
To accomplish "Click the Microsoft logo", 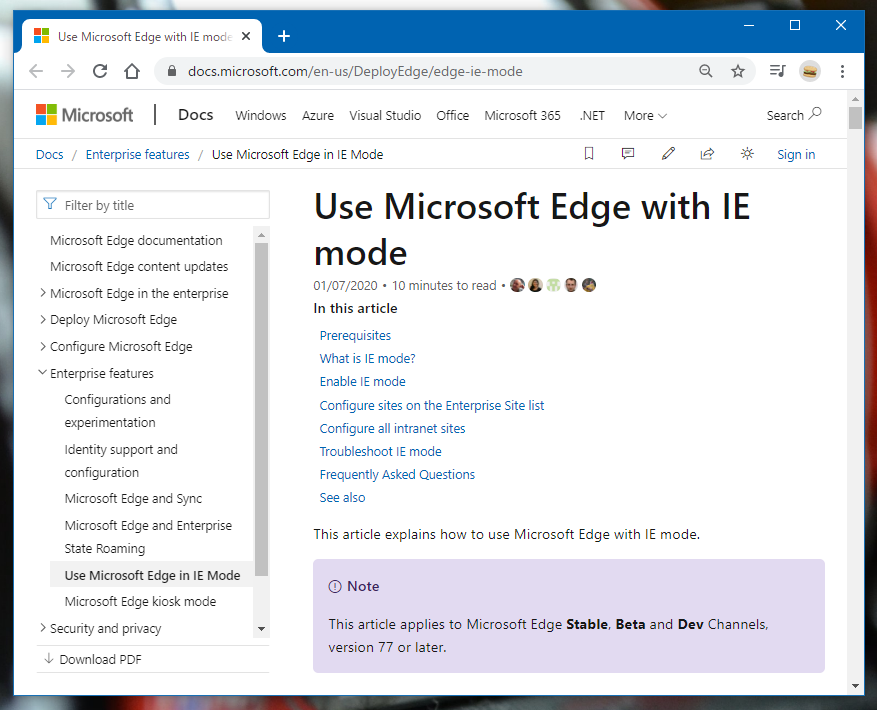I will 84,115.
